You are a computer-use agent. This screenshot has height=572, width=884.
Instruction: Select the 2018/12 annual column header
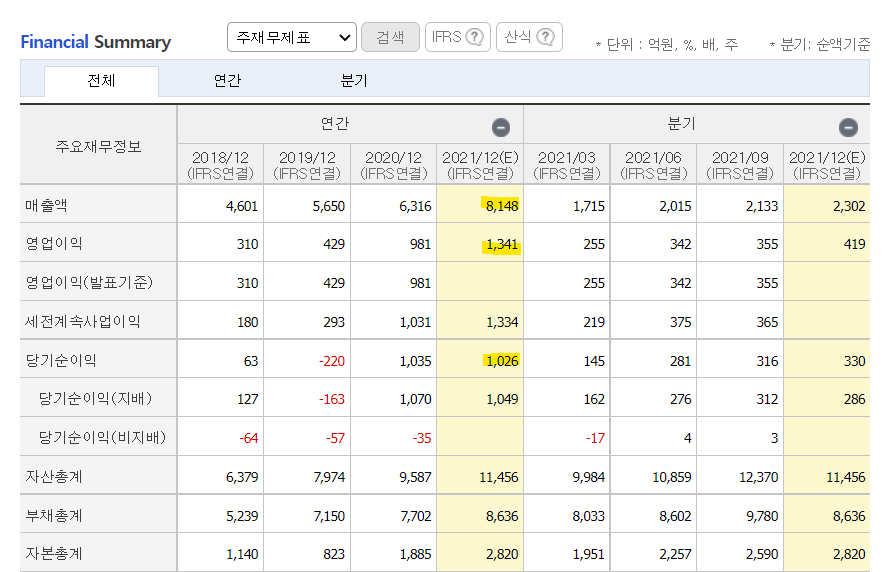coord(220,165)
